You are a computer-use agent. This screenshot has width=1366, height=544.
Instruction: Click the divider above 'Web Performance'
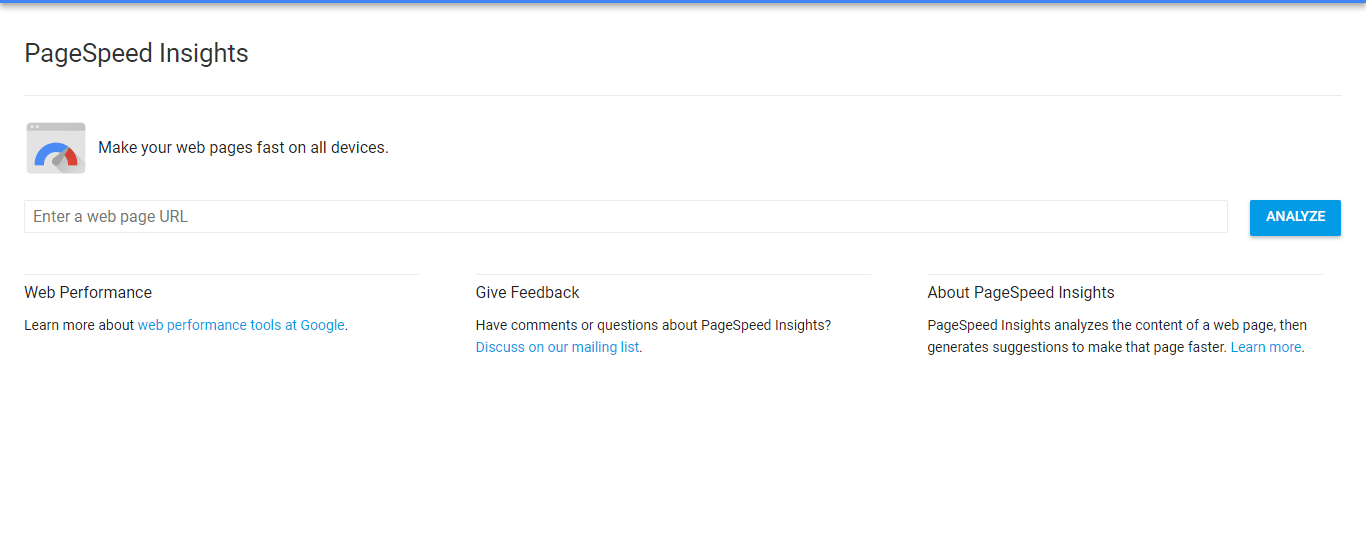click(x=221, y=274)
